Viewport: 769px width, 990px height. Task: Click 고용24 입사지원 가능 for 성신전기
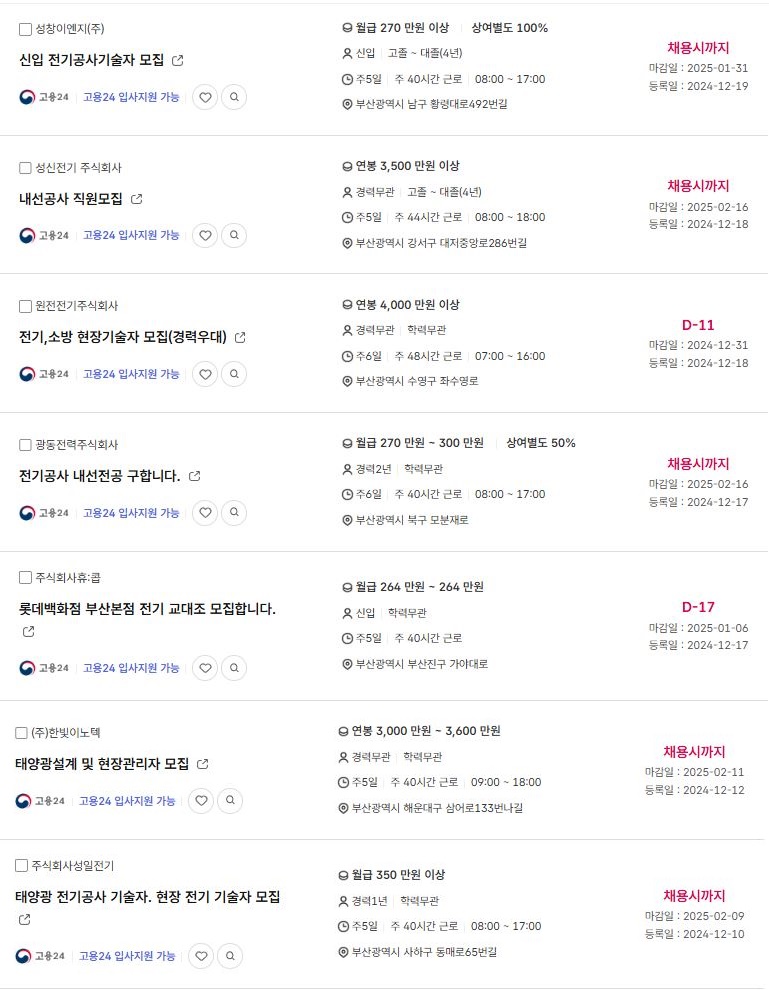pyautogui.click(x=131, y=235)
